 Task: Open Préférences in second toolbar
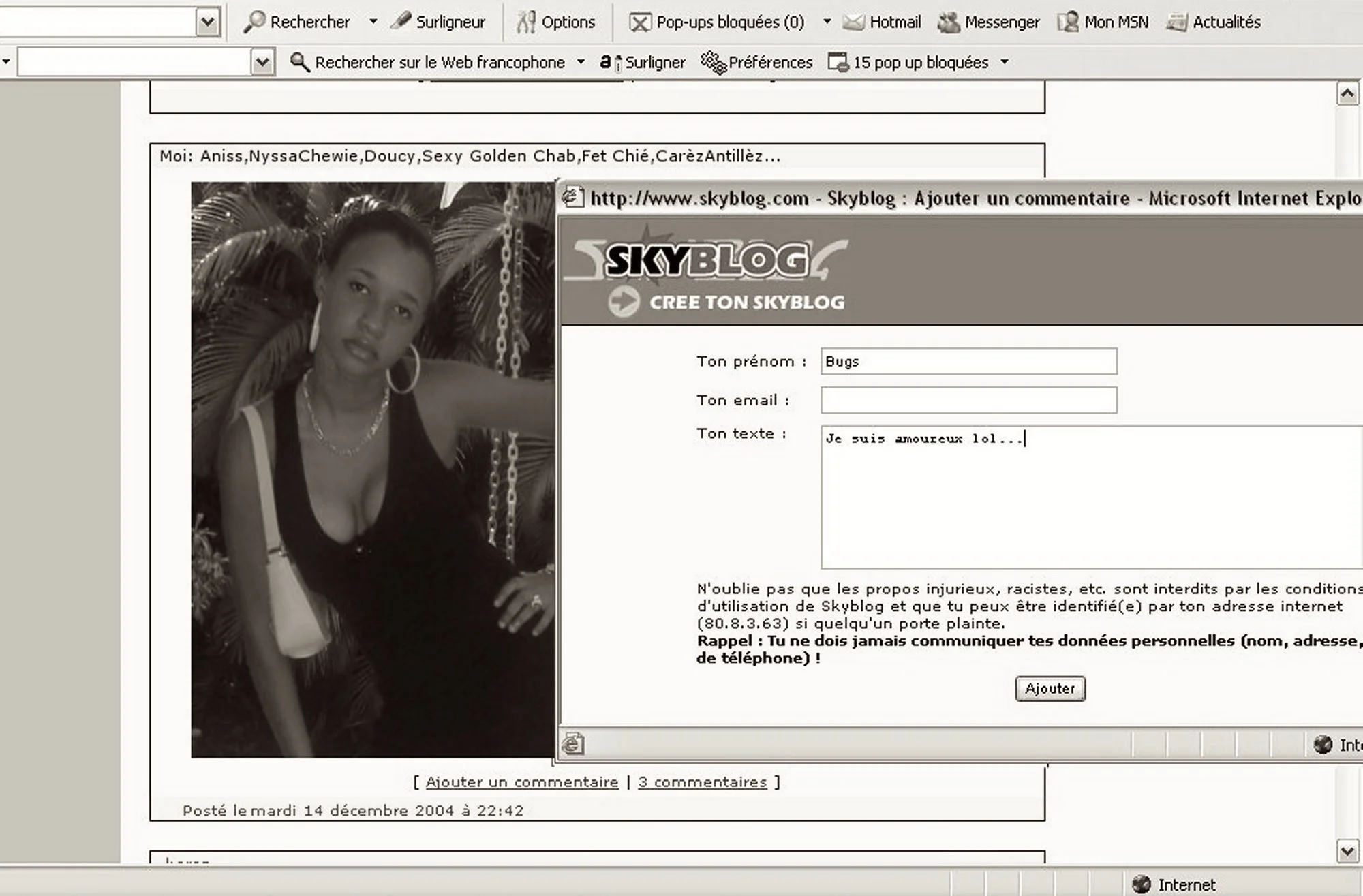[756, 62]
